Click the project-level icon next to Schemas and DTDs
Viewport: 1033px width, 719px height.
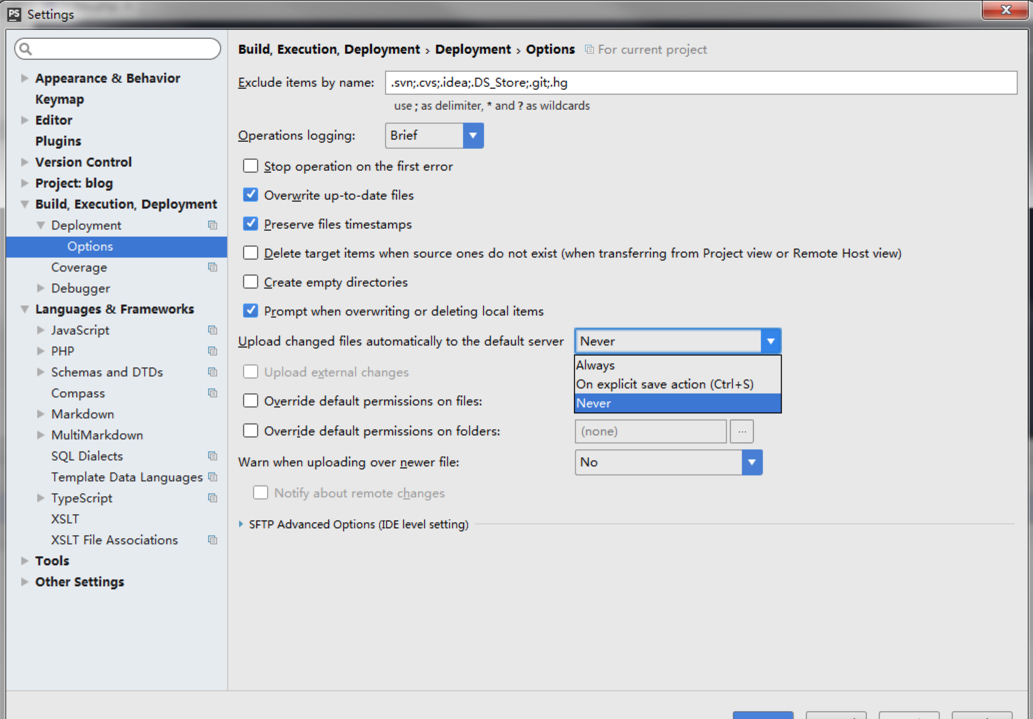(x=213, y=372)
